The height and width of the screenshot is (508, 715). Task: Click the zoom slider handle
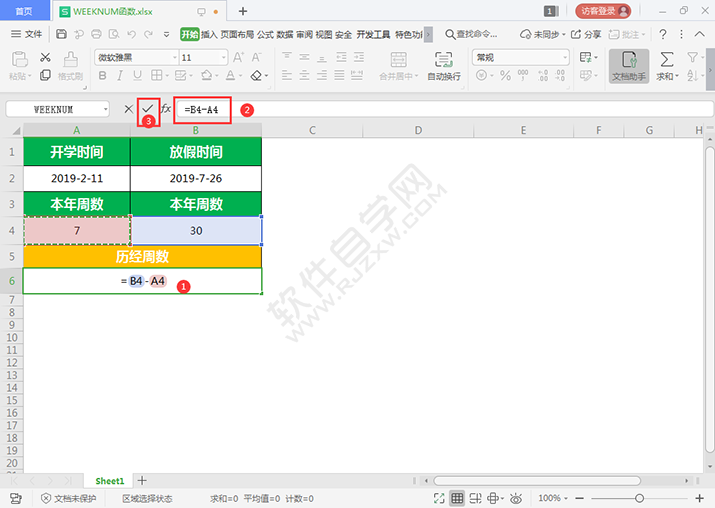click(639, 498)
